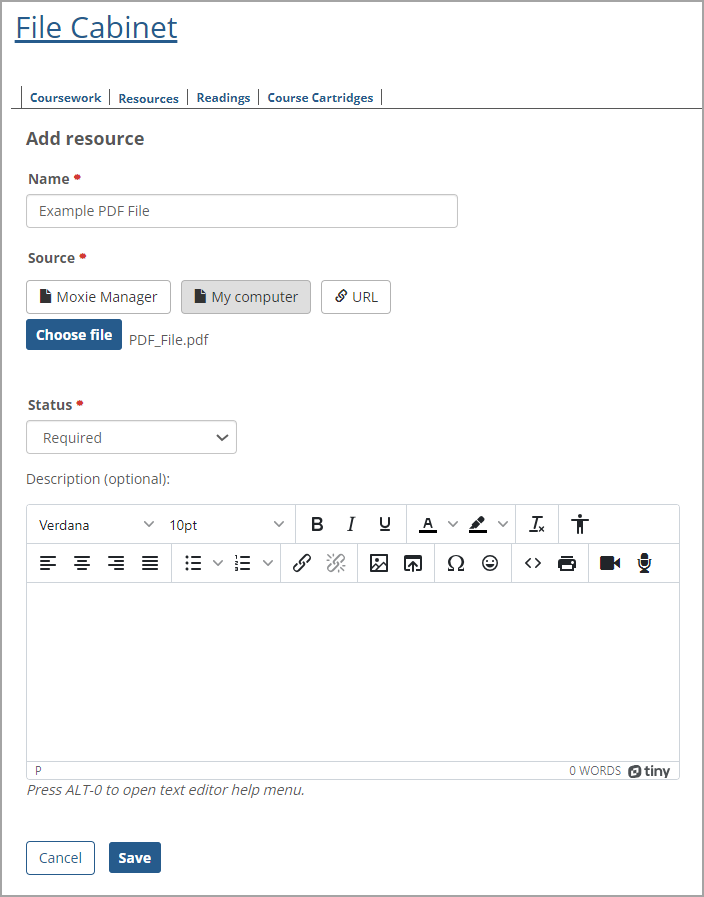Remove the selected link
This screenshot has width=704, height=897.
pyautogui.click(x=336, y=563)
